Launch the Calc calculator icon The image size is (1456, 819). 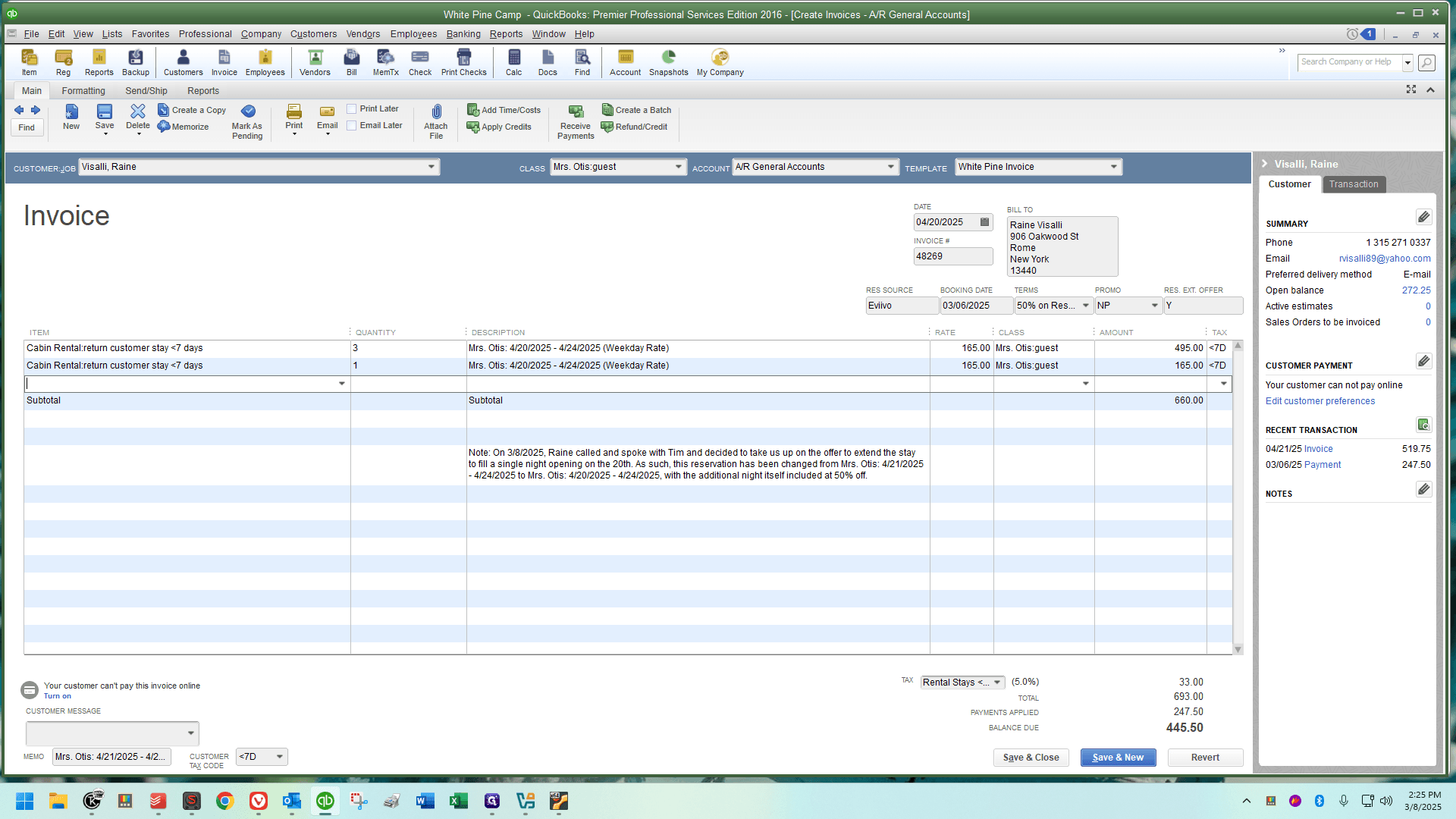(514, 62)
